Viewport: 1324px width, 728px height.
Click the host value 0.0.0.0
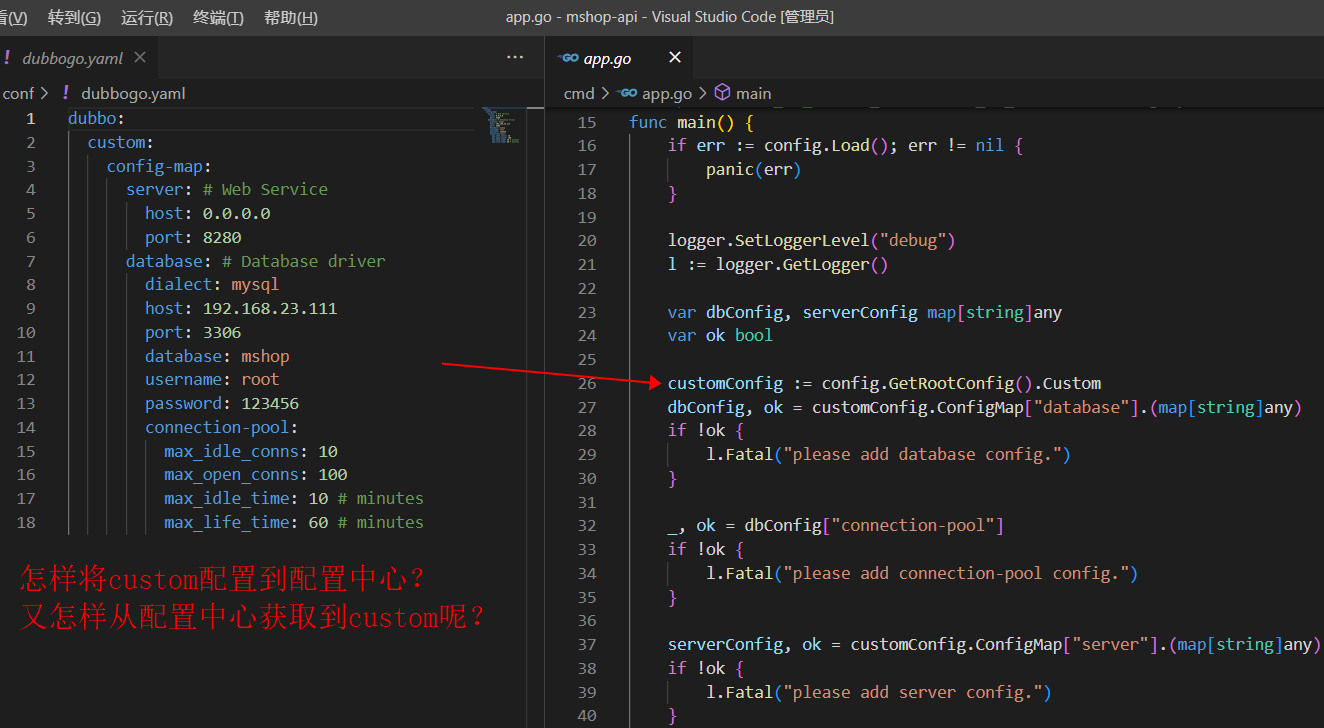[x=236, y=213]
